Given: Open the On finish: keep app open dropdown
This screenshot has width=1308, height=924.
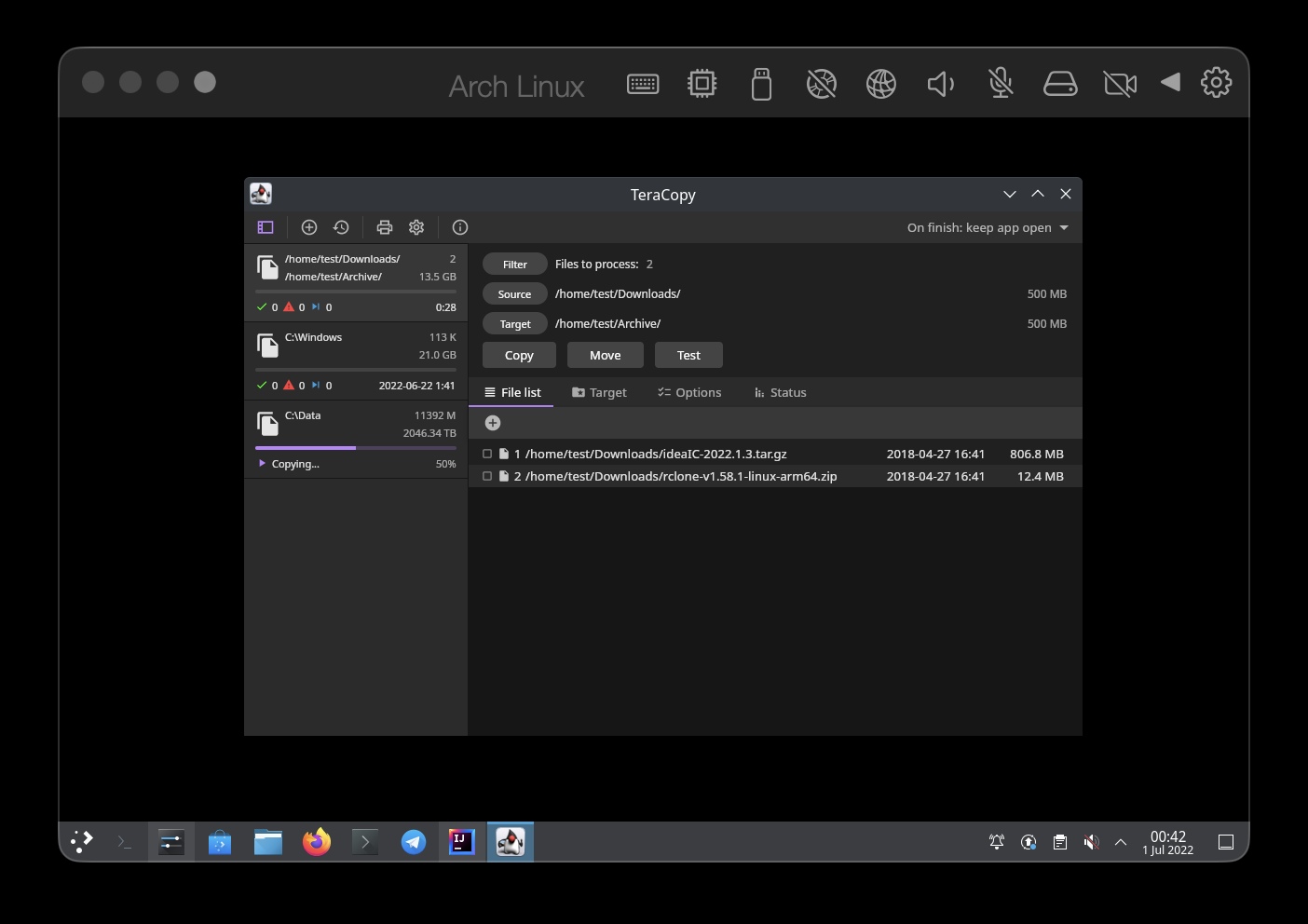Looking at the screenshot, I should tap(988, 227).
